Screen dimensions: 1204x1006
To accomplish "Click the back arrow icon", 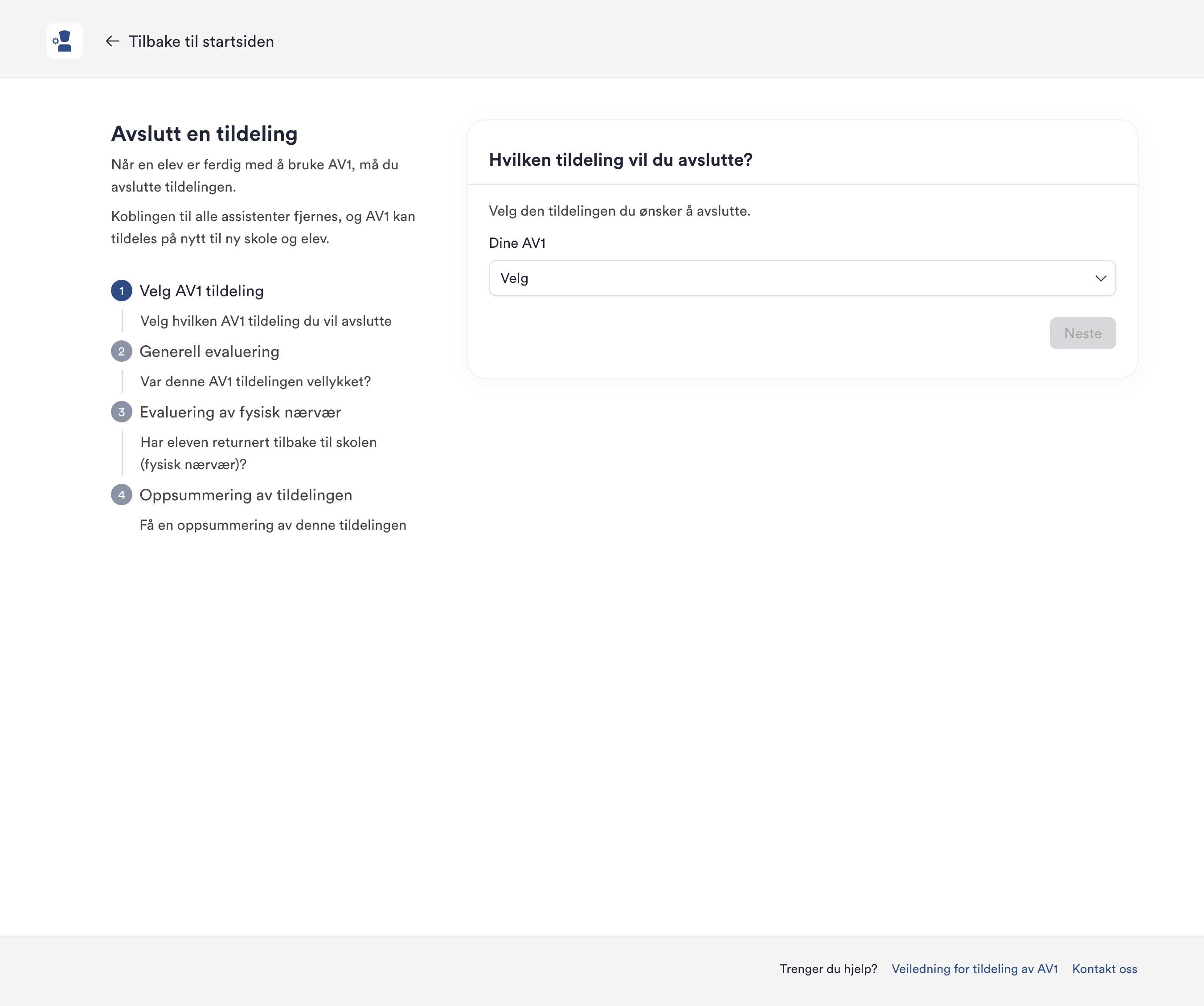I will pyautogui.click(x=112, y=41).
